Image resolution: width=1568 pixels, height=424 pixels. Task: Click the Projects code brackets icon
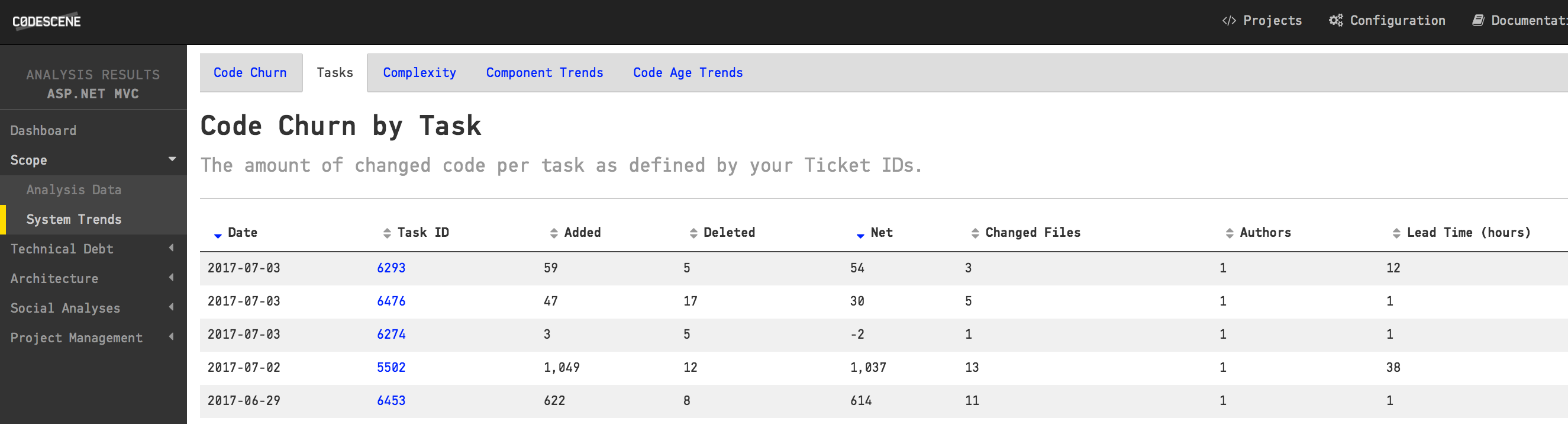coord(1228,21)
